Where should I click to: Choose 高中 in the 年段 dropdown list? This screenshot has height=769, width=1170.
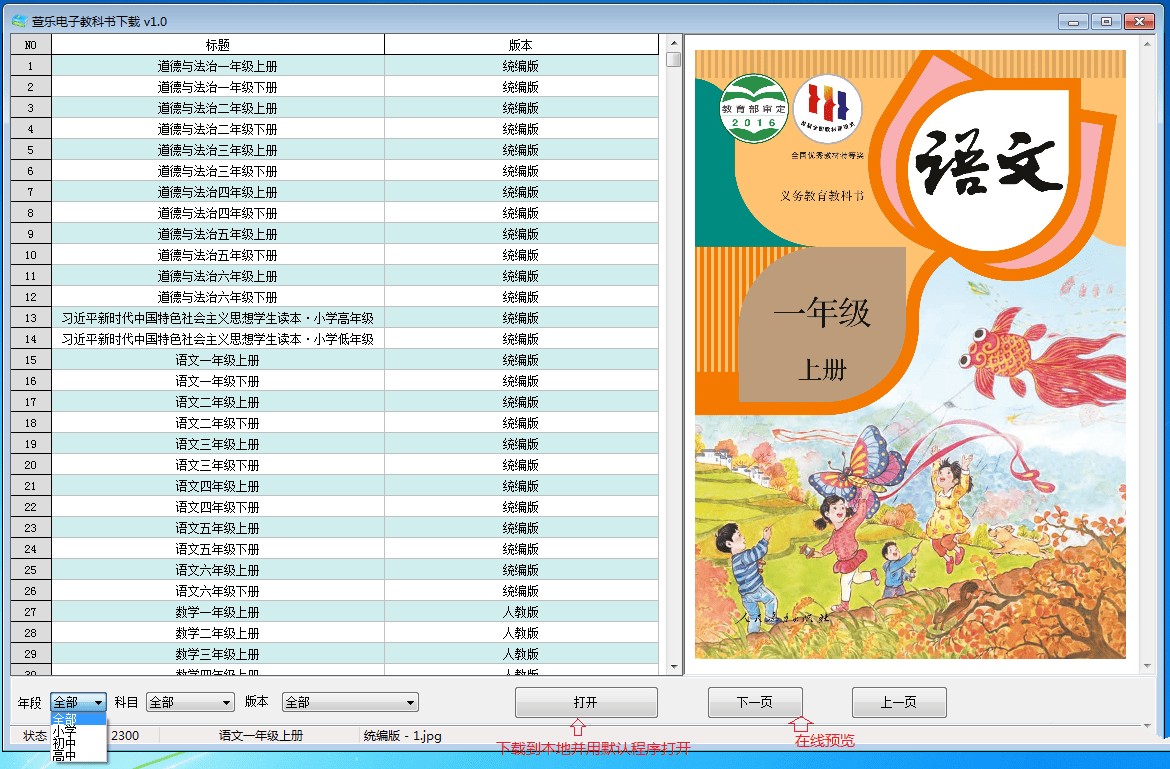[x=78, y=755]
